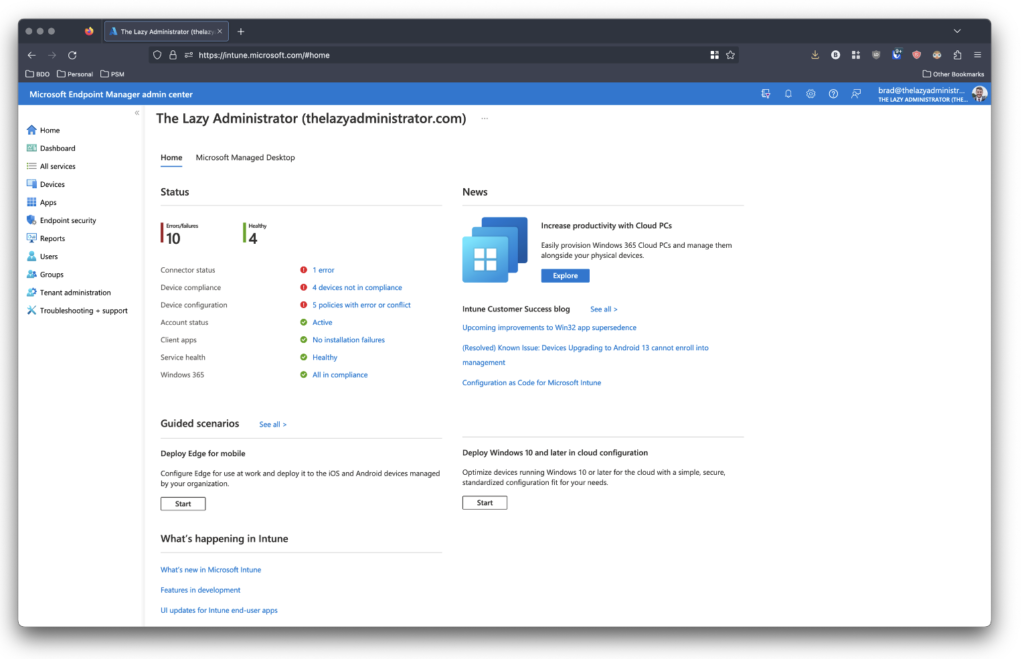The height and width of the screenshot is (659, 1024).
Task: Open settings gear in portal header
Action: pyautogui.click(x=810, y=94)
